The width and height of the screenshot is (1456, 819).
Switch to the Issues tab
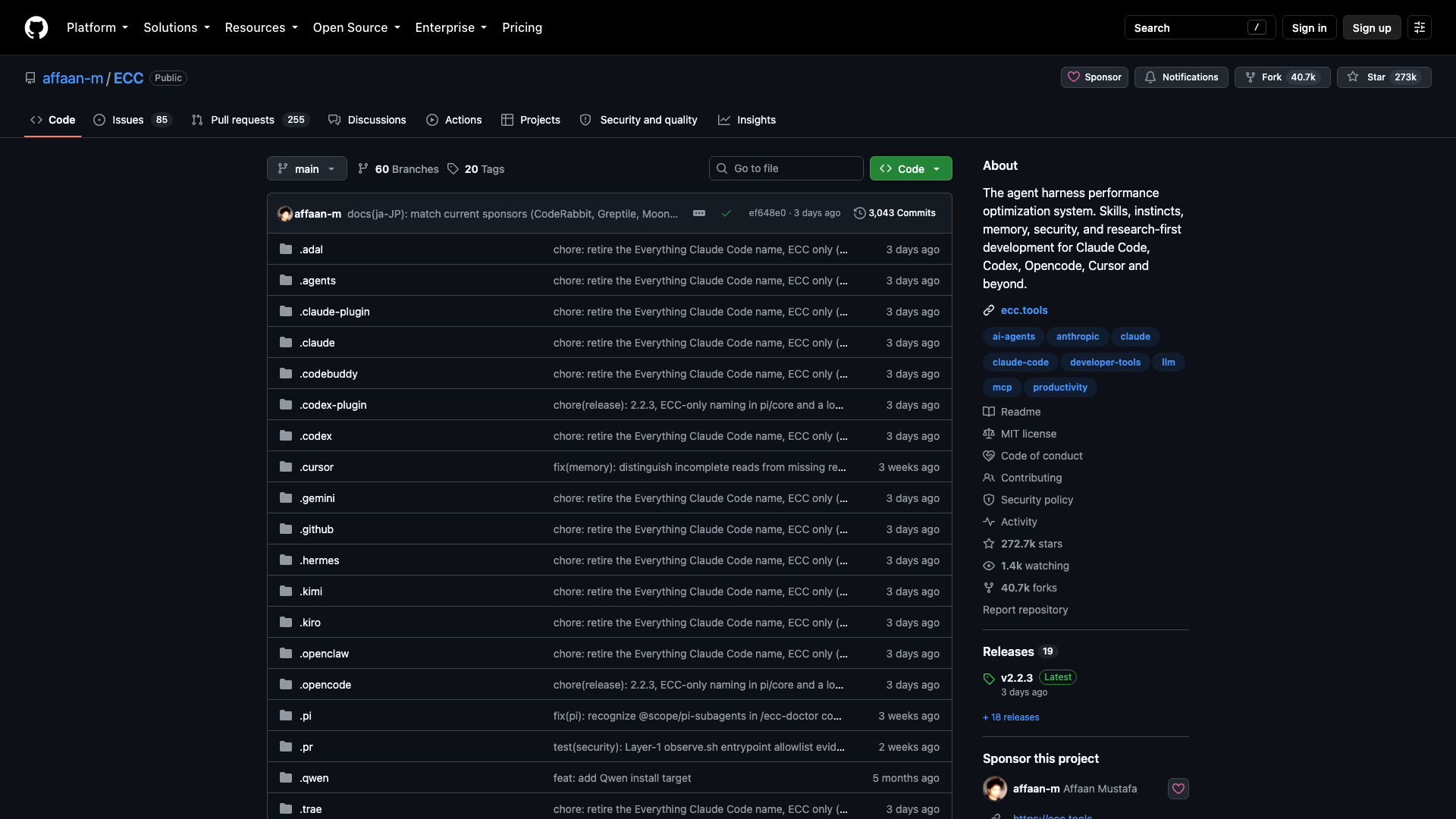click(133, 120)
